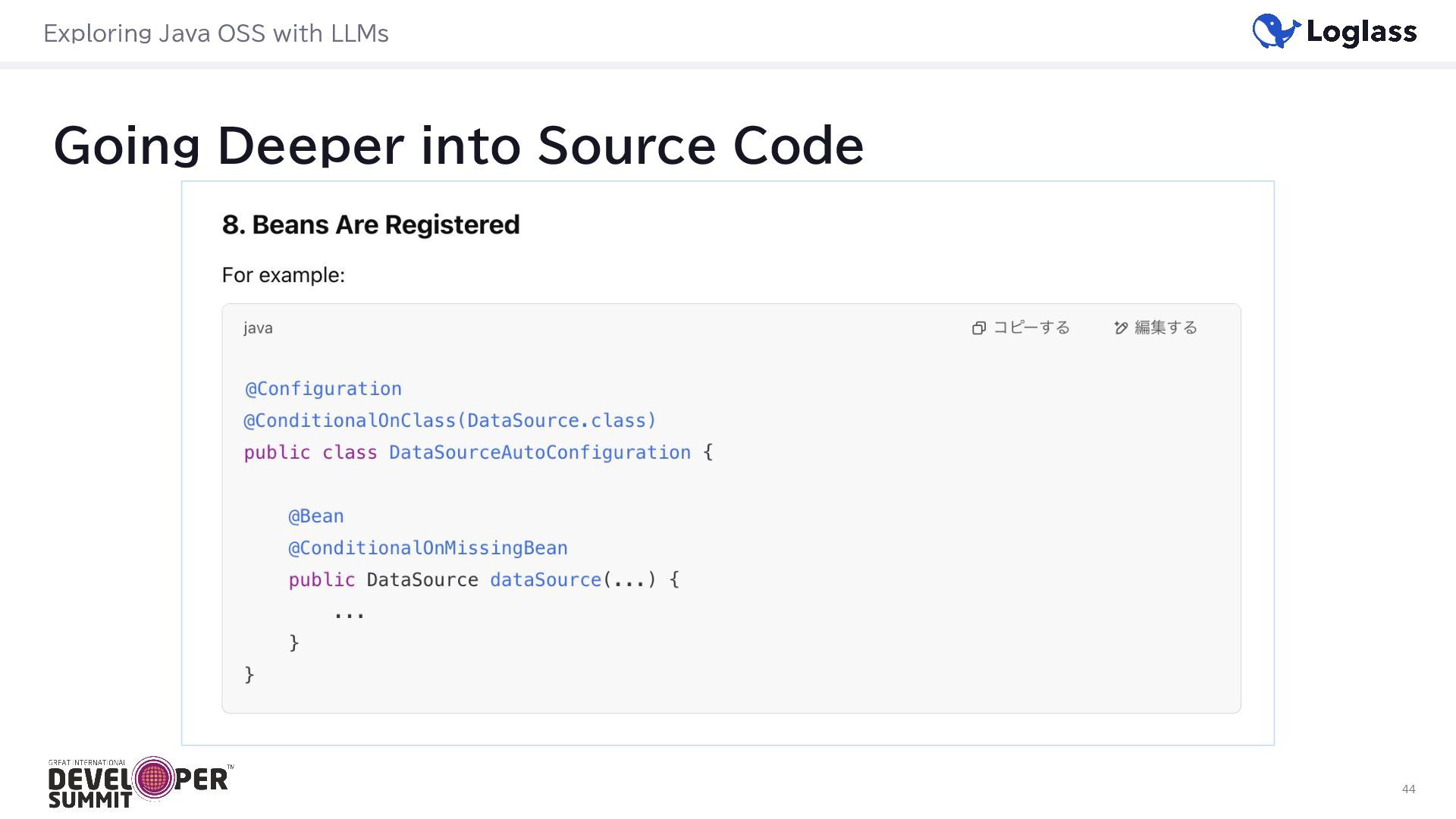Image resolution: width=1456 pixels, height=819 pixels.
Task: Click the '8. Beans Are Registered' heading
Action: pos(370,224)
